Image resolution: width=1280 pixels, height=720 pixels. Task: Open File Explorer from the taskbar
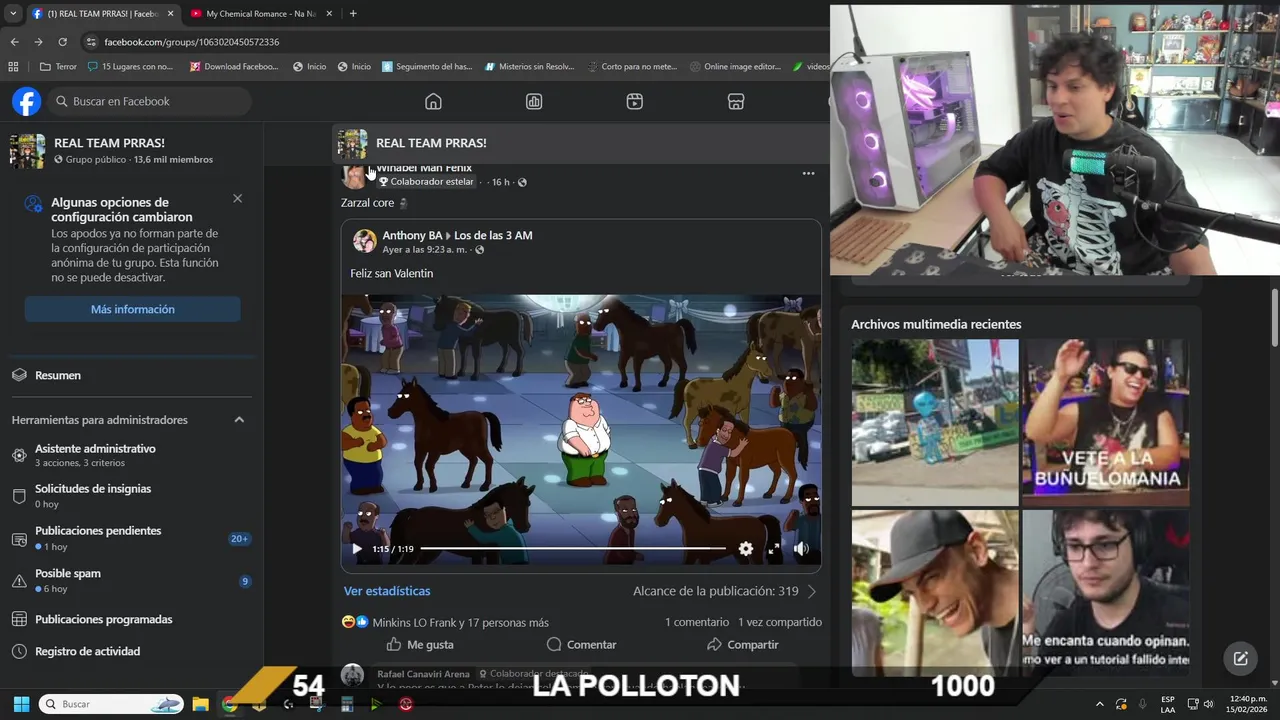200,704
